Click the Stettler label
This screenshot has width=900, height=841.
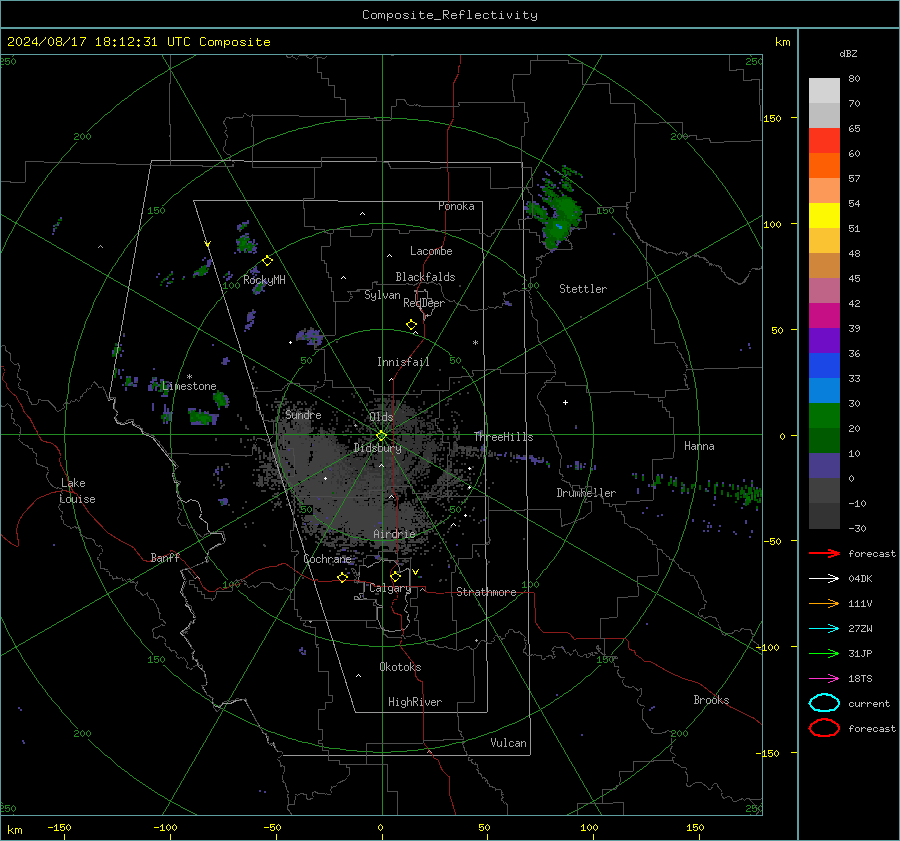(583, 289)
